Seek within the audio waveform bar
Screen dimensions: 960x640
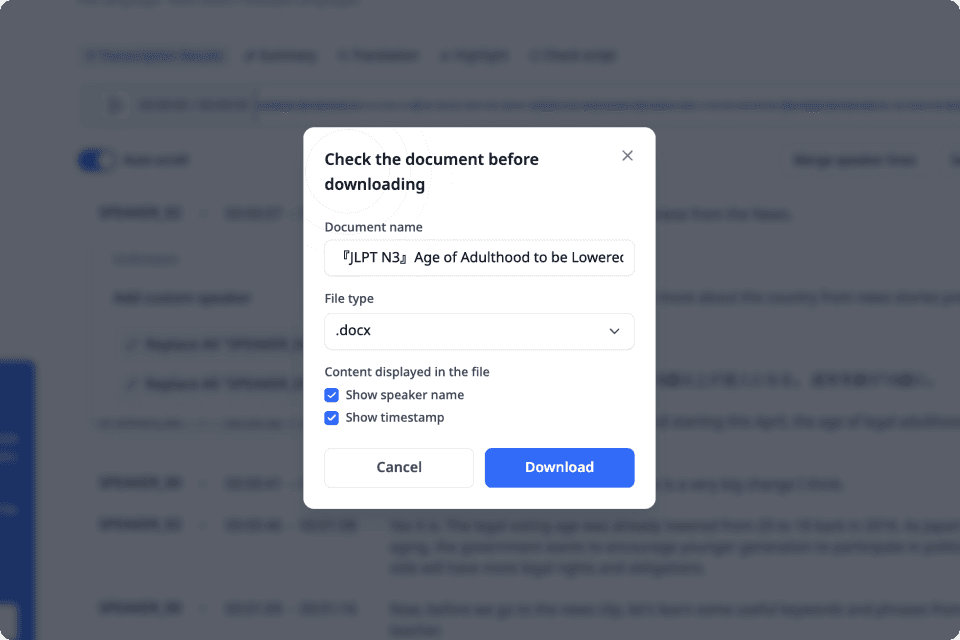tap(600, 104)
